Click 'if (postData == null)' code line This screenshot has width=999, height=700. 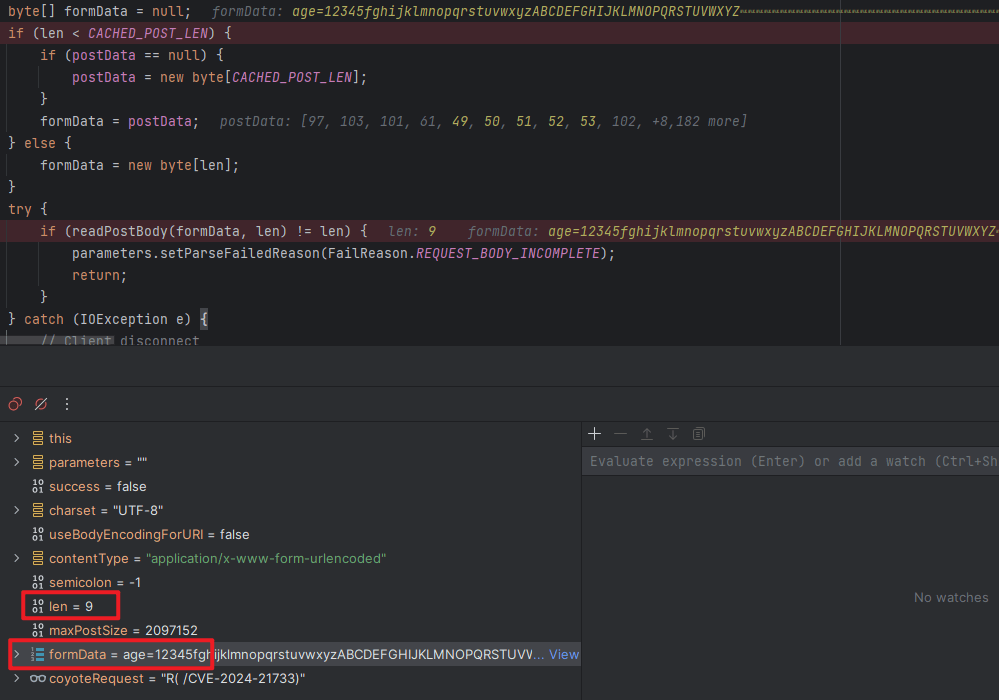click(132, 55)
